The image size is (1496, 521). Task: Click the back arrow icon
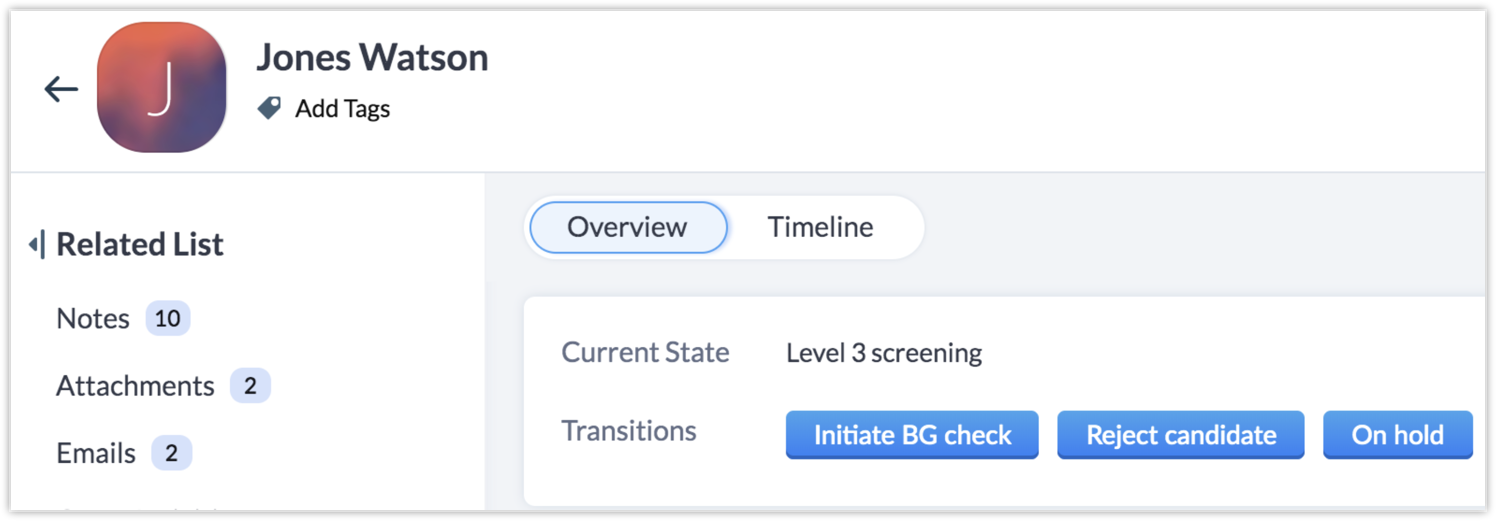61,89
